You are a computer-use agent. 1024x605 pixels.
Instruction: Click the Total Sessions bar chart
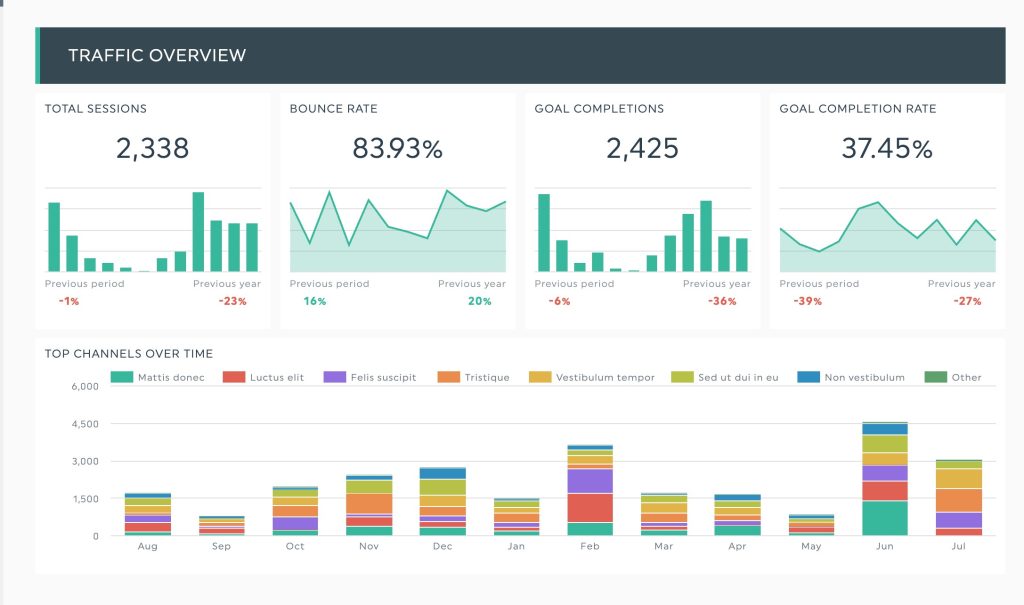coord(153,232)
